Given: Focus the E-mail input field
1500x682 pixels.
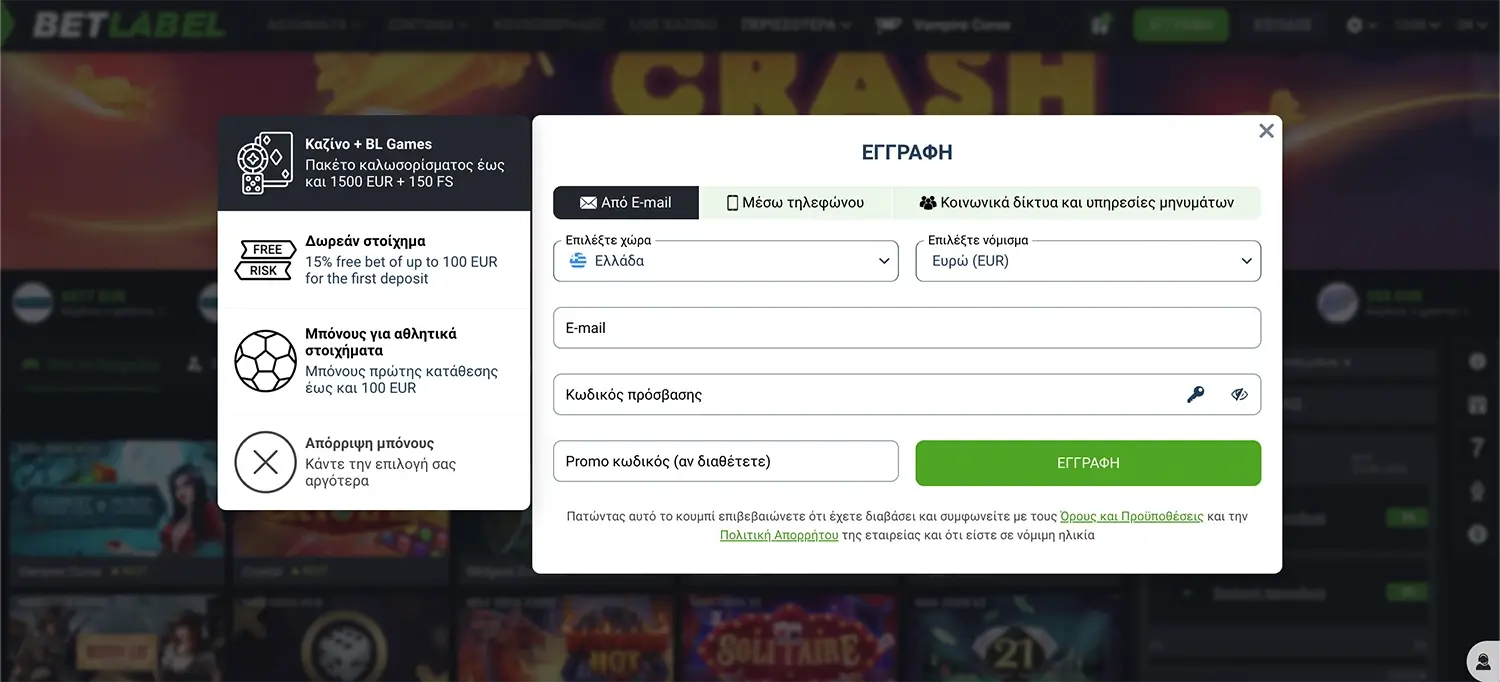Looking at the screenshot, I should pyautogui.click(x=906, y=328).
